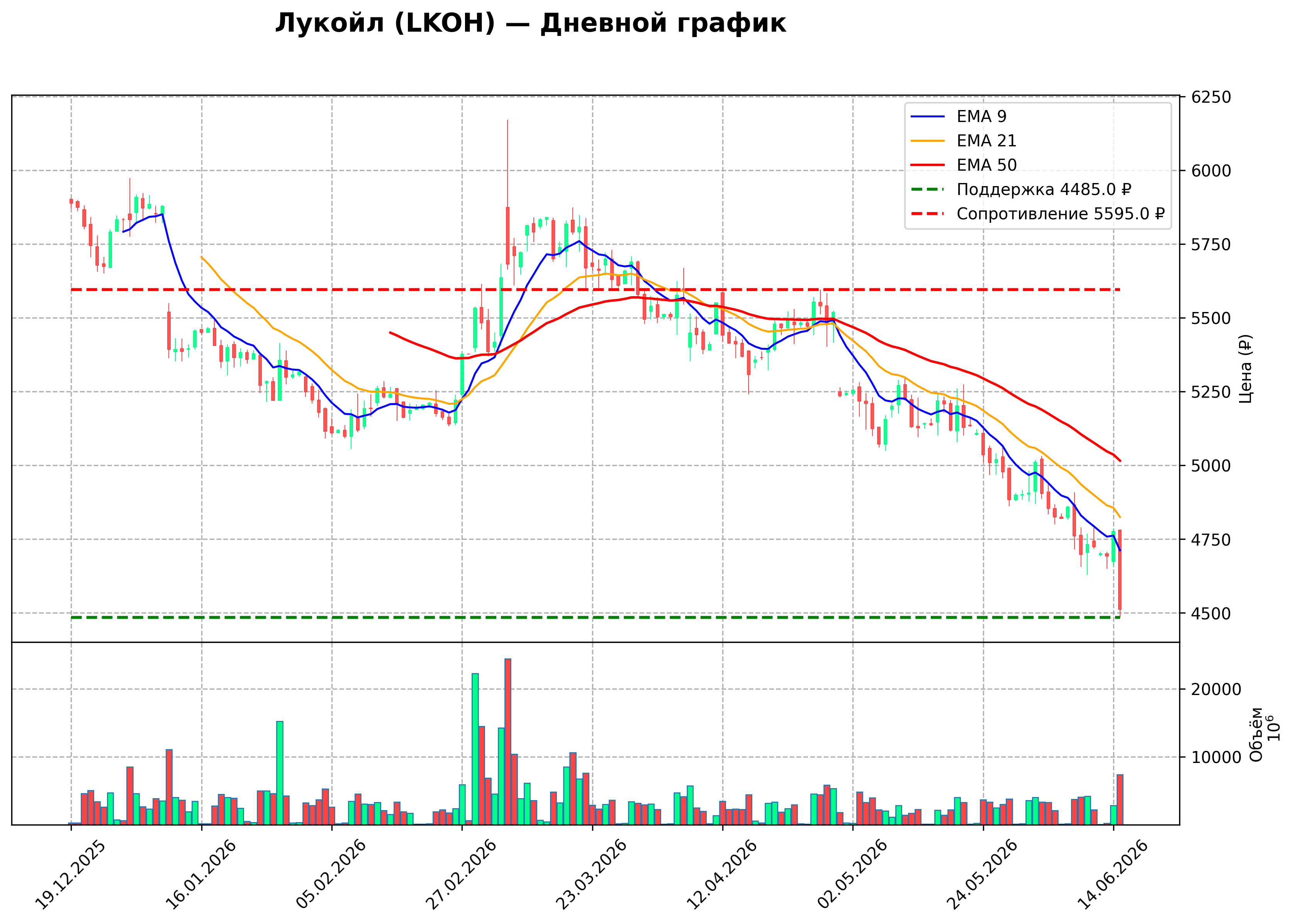
Task: Click the tallest red volume bar
Action: 507,742
